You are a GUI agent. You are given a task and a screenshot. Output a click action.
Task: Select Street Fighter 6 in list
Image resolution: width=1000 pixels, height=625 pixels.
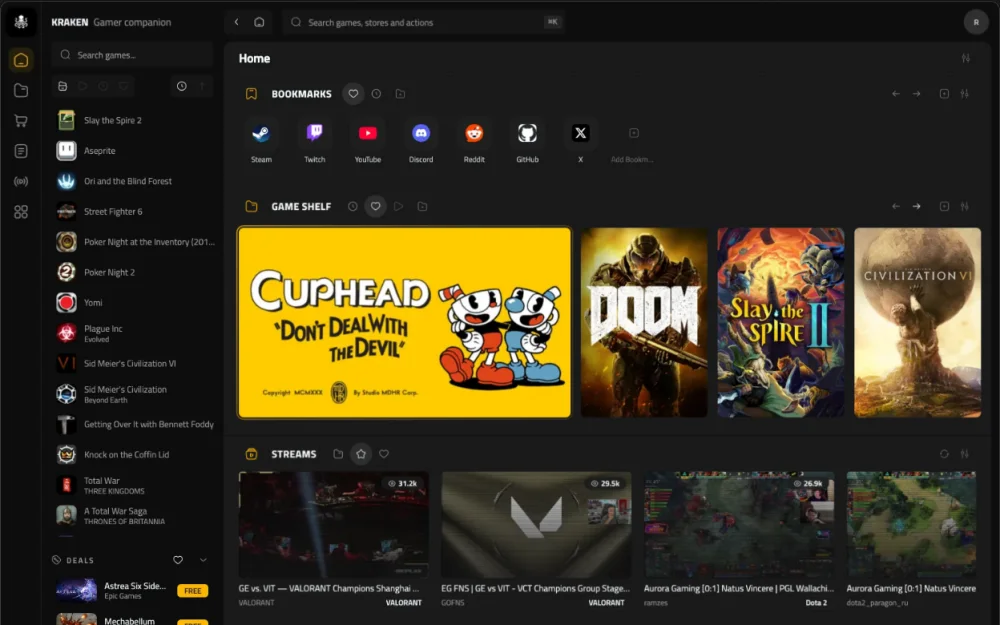tap(134, 212)
